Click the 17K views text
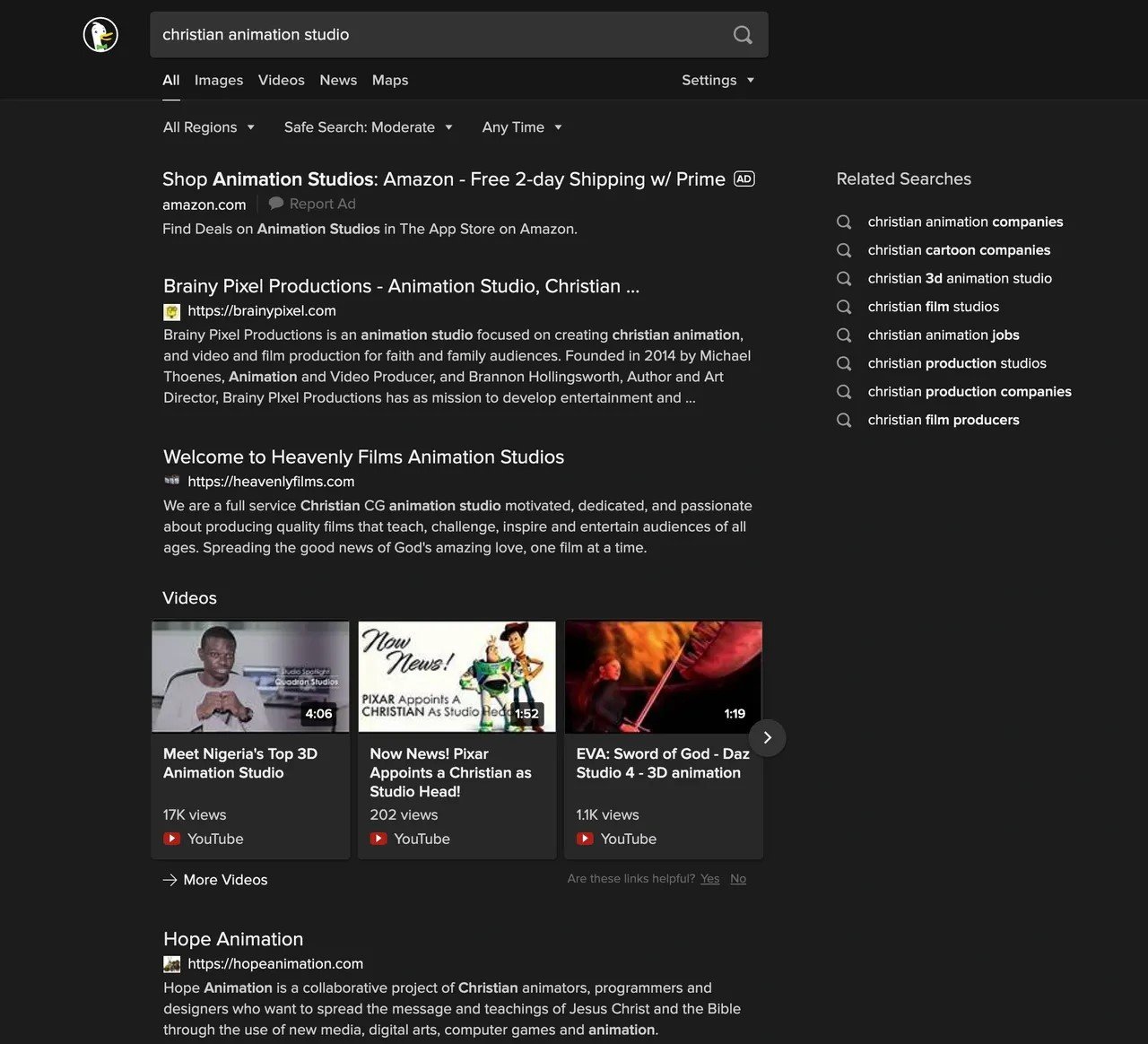The height and width of the screenshot is (1044, 1148). click(195, 814)
